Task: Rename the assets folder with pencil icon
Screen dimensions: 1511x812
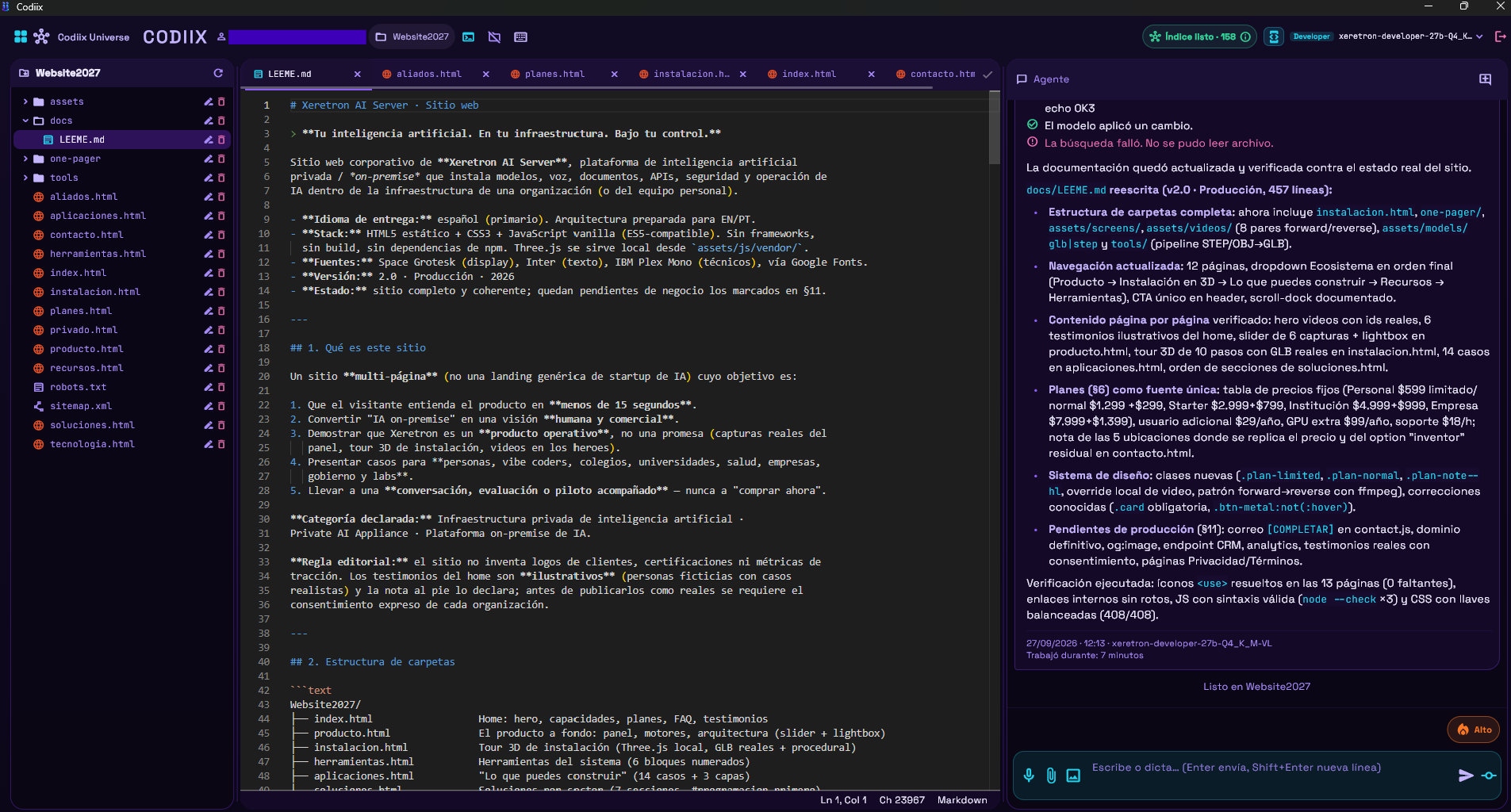Action: click(209, 101)
